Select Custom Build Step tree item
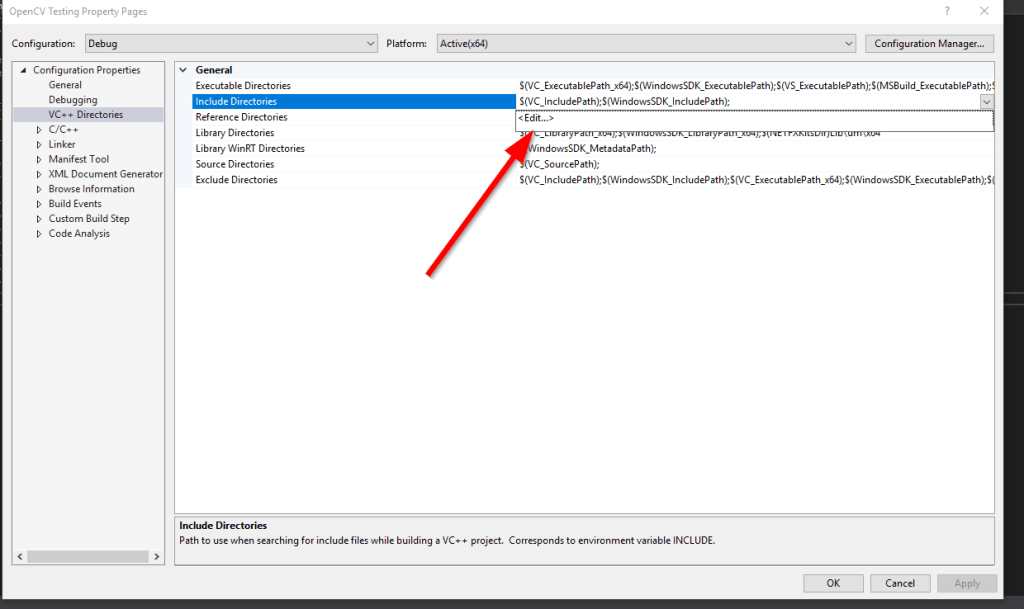1024x609 pixels. click(89, 219)
